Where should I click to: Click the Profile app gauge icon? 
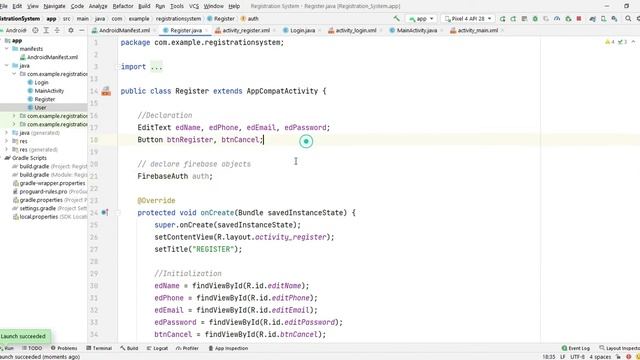tap(557, 18)
